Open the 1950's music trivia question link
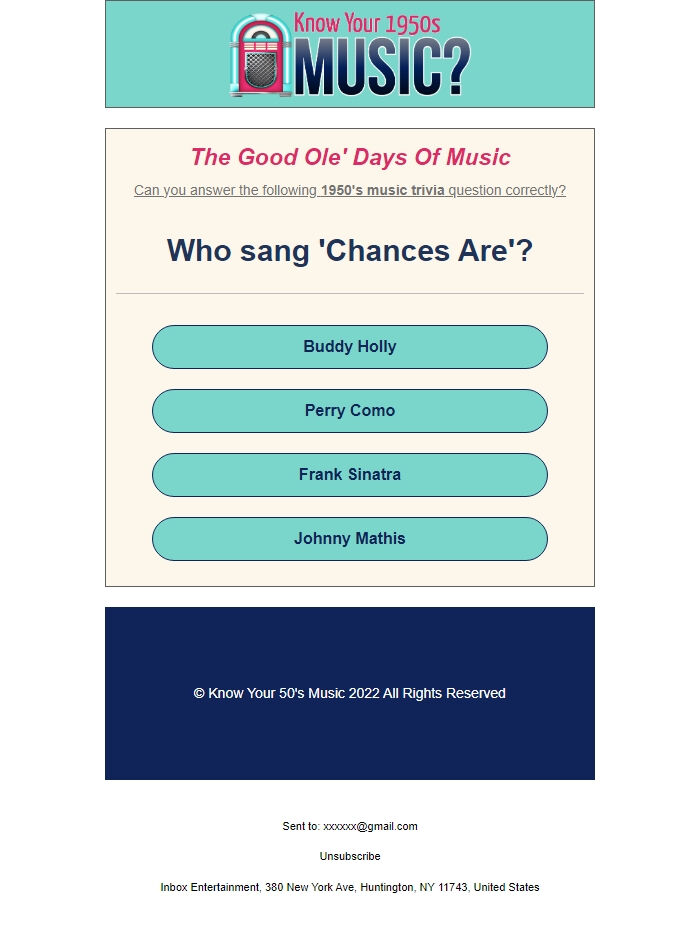This screenshot has width=700, height=934. tap(350, 190)
